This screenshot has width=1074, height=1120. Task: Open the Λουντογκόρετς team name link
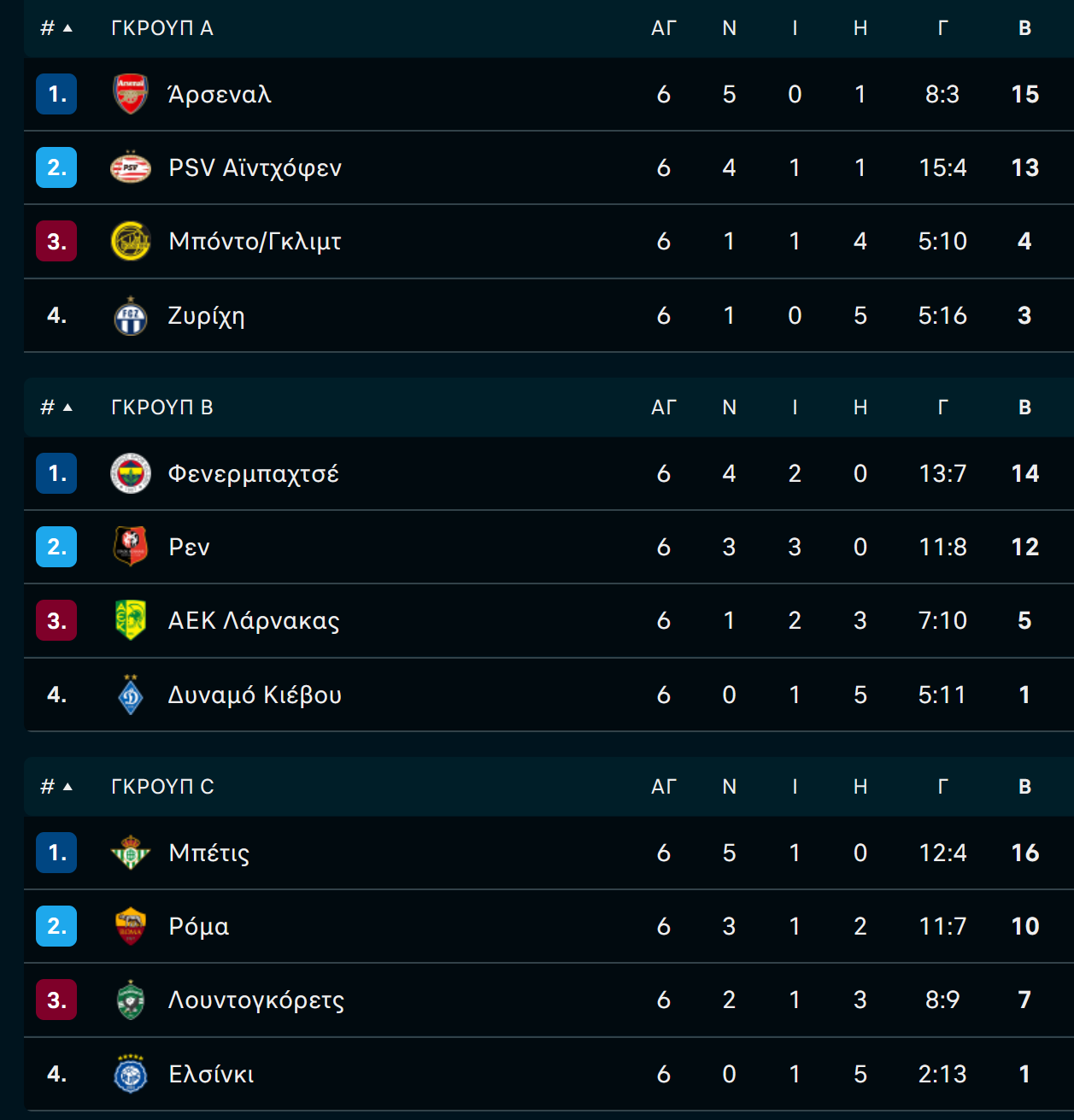click(x=256, y=1000)
